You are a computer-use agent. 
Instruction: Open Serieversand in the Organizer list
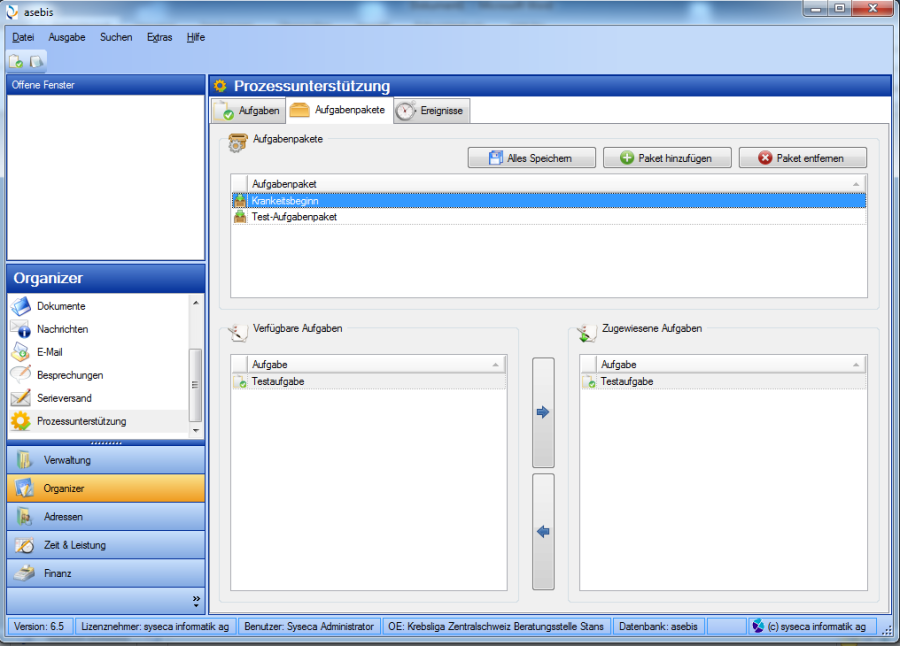point(98,399)
